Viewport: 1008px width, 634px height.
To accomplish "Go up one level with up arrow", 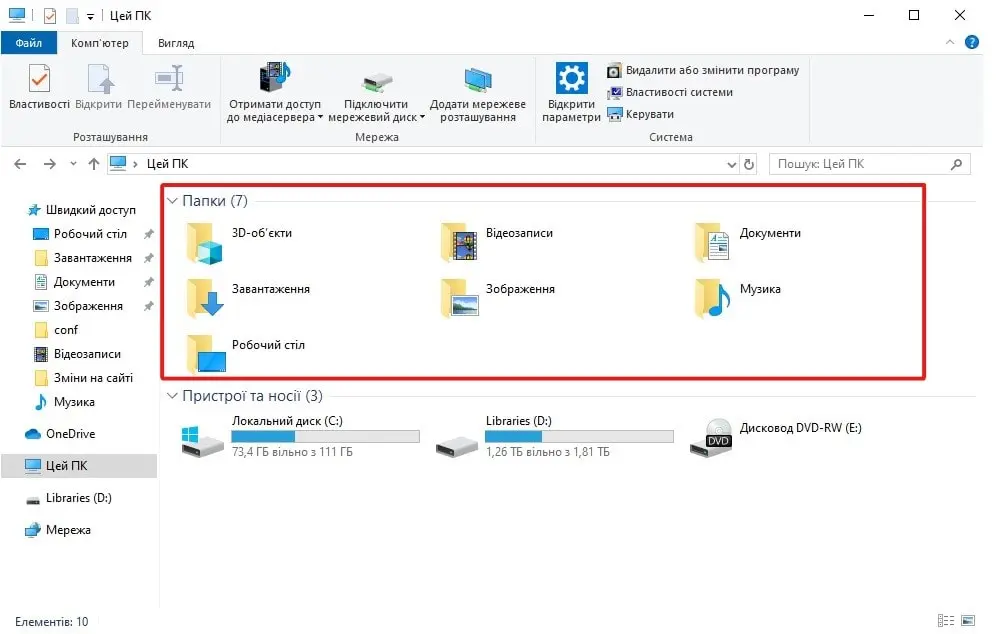I will coord(94,164).
